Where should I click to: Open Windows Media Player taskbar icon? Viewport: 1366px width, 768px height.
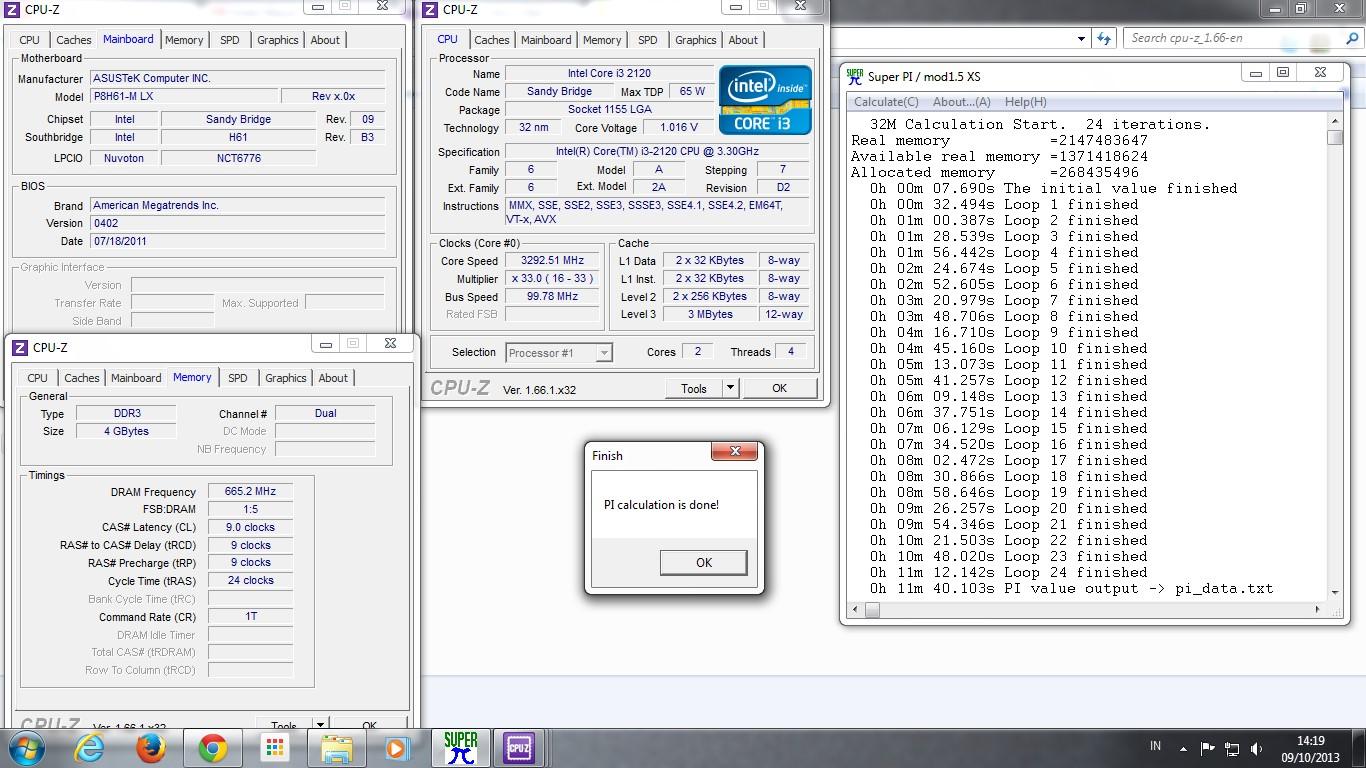coord(396,748)
